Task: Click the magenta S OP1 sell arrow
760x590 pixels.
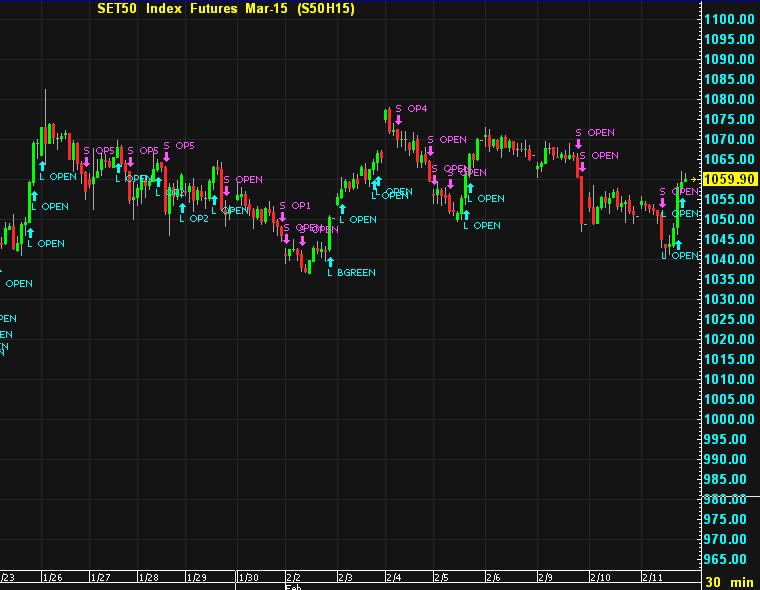Action: click(x=283, y=217)
